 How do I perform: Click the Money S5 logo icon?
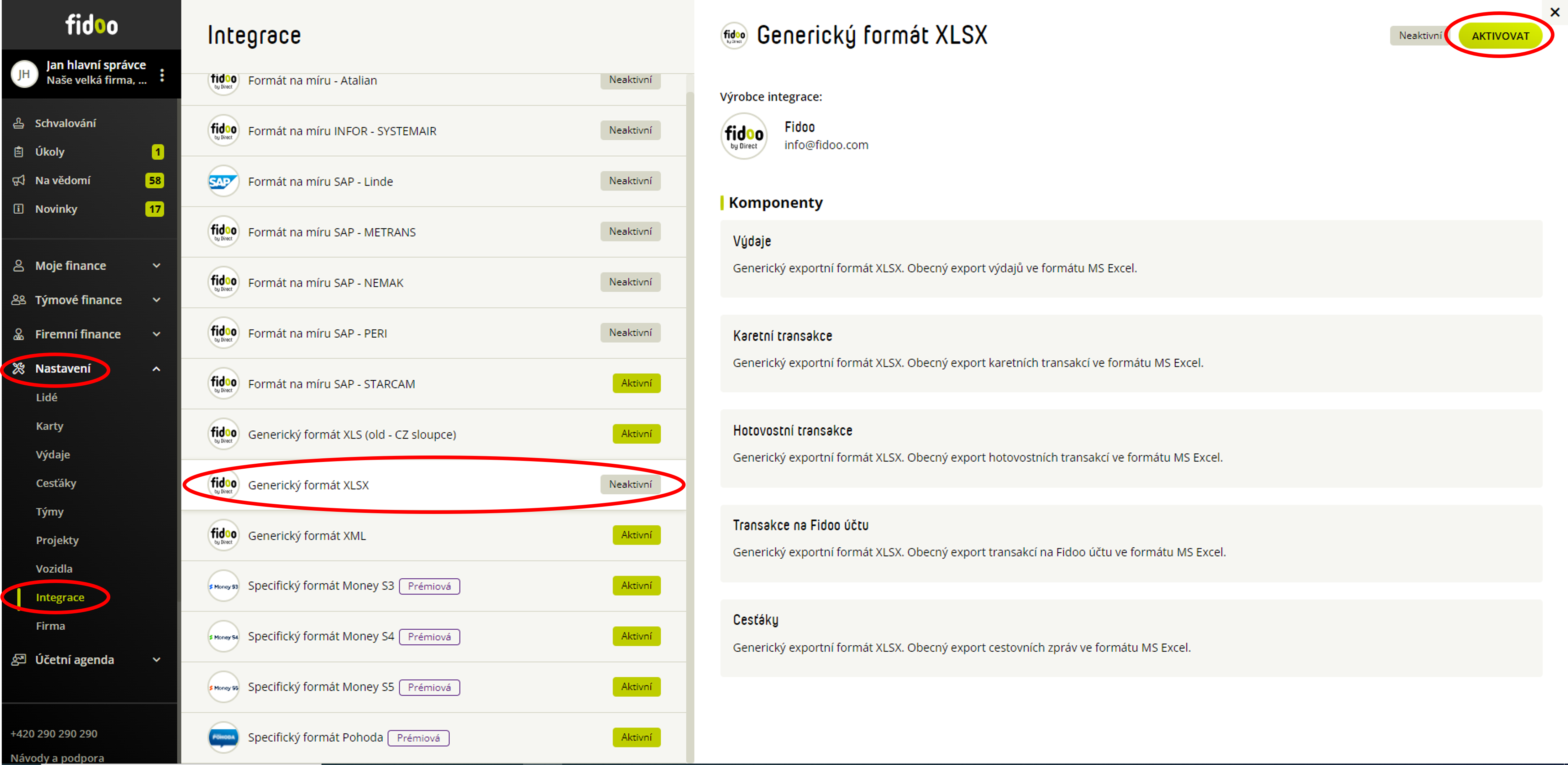[x=223, y=687]
